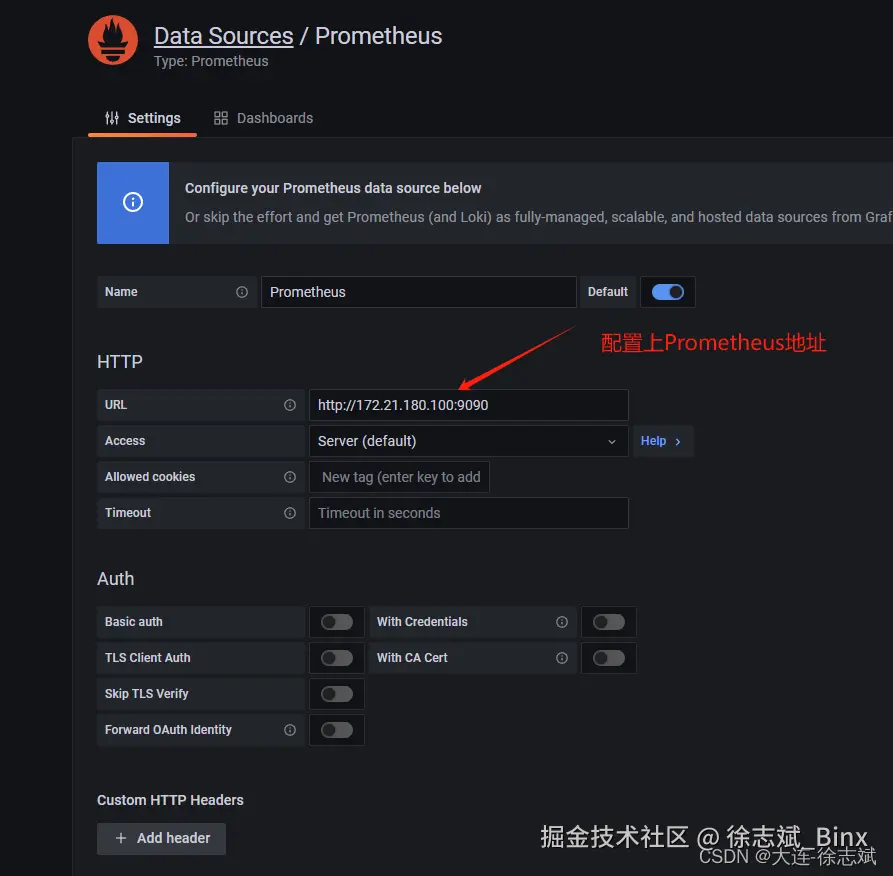
Task: Switch to the Settings tab
Action: [142, 118]
